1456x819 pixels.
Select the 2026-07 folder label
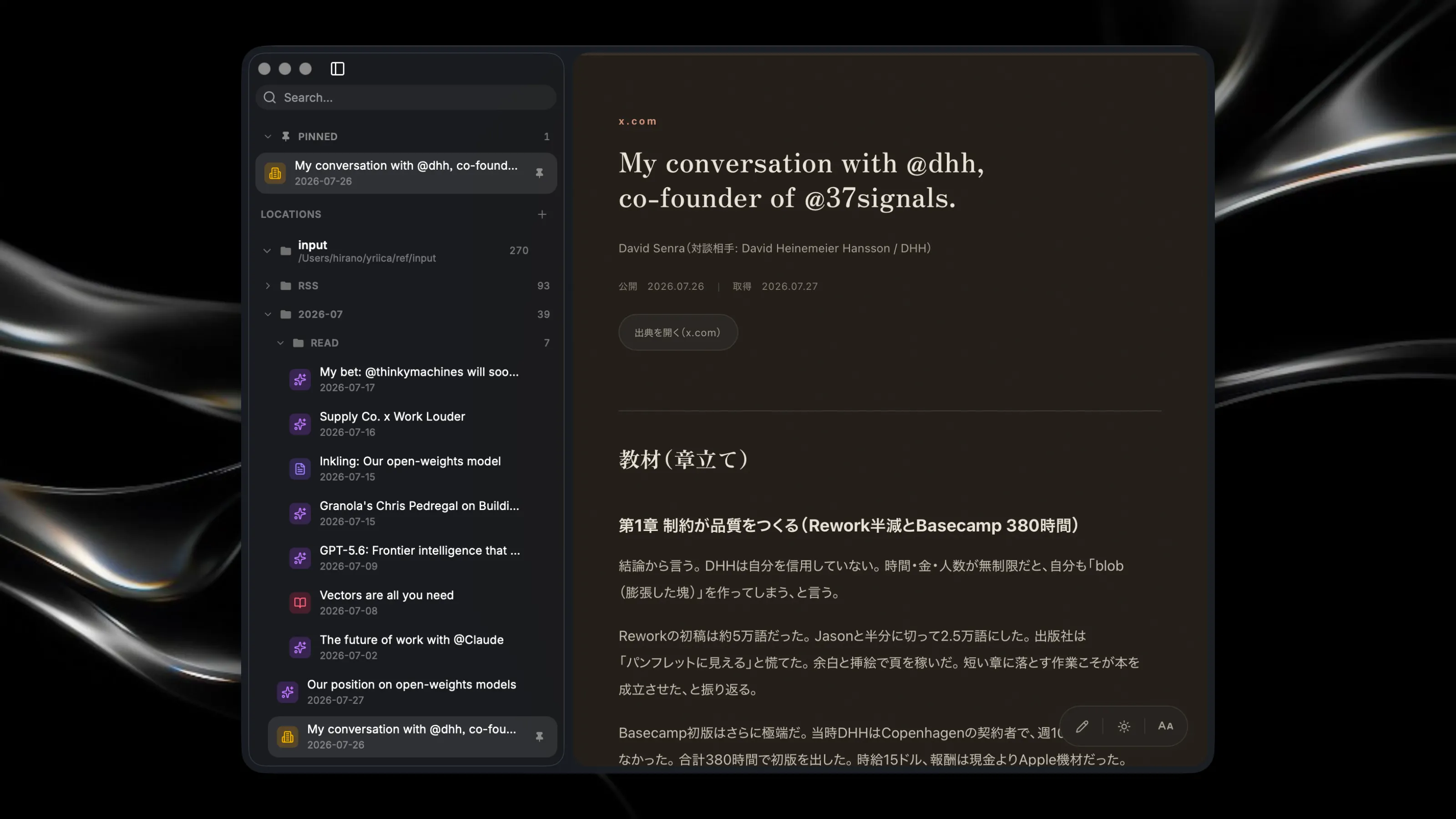pos(320,314)
